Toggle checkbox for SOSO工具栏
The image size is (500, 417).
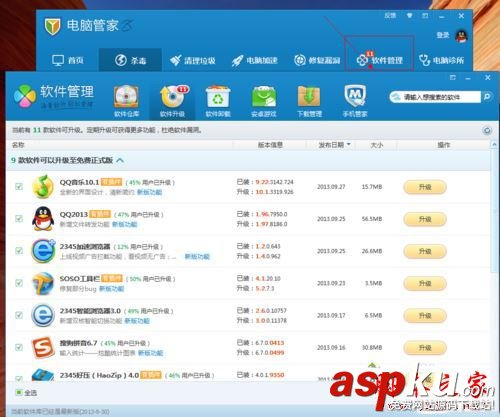pyautogui.click(x=19, y=283)
